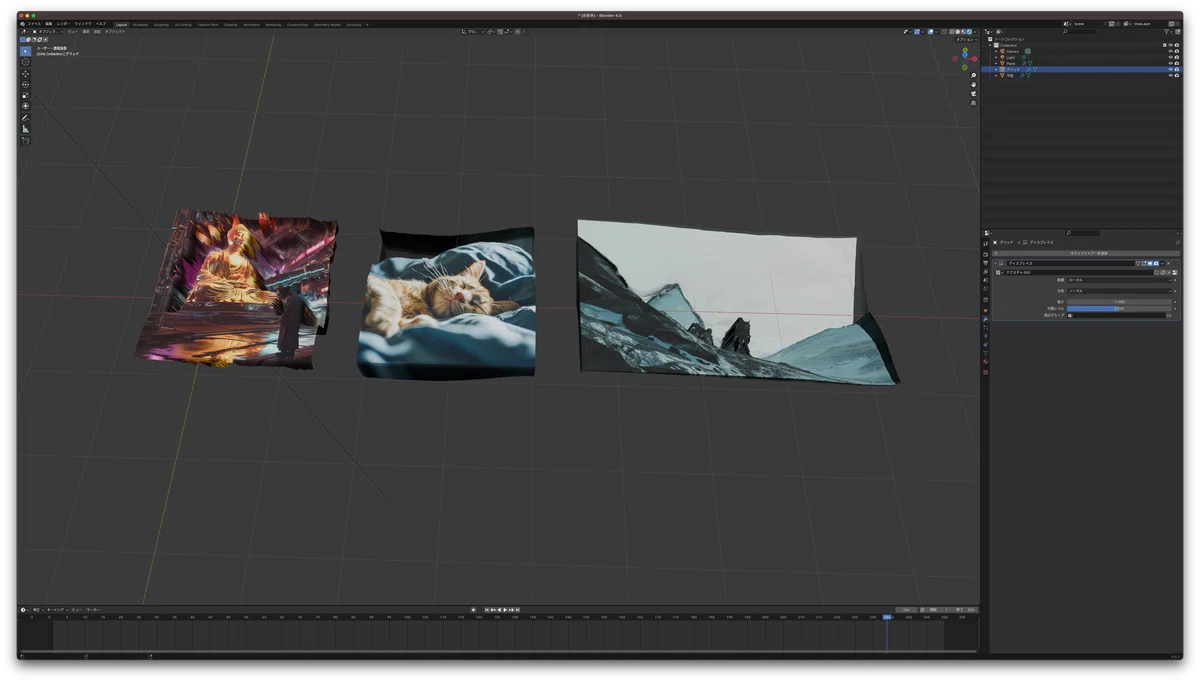Toggle Light object visibility eye
The image size is (1200, 682).
click(1170, 57)
